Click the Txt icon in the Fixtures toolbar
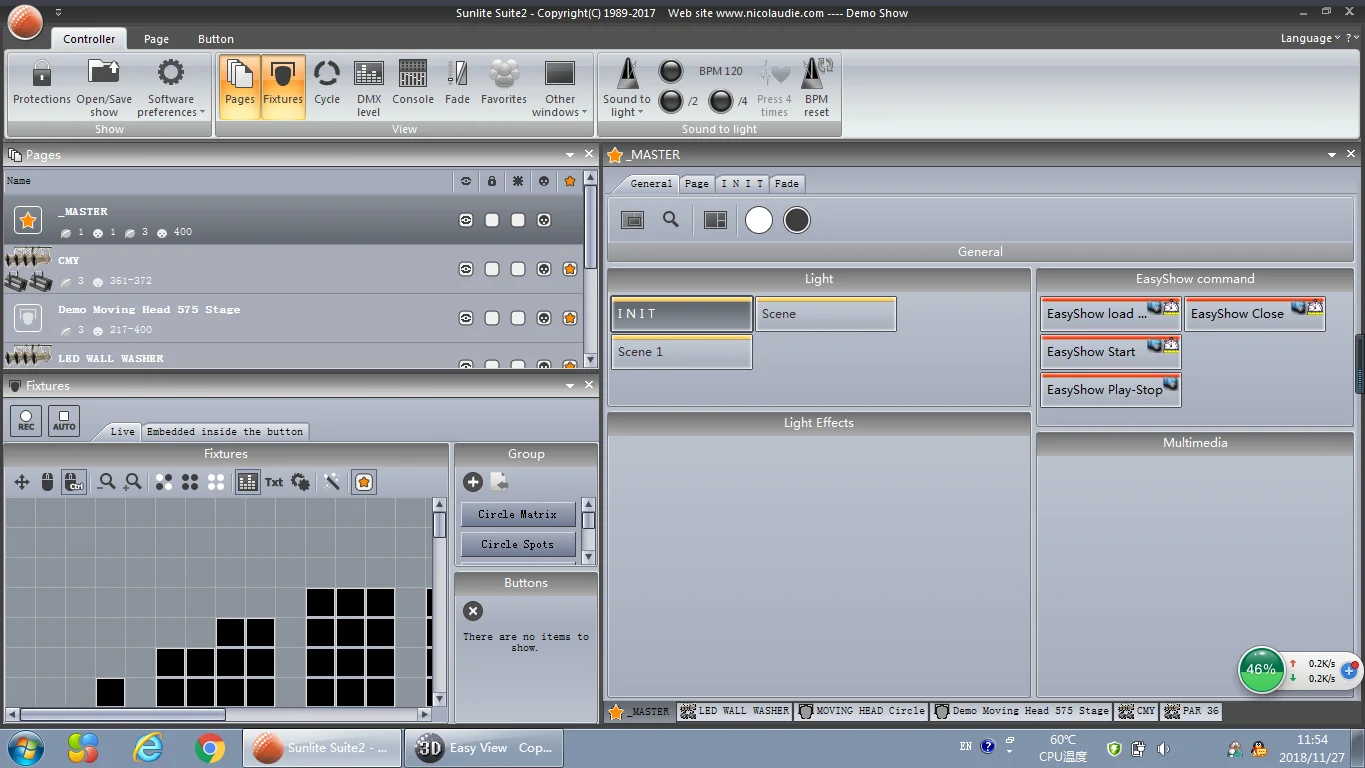The width and height of the screenshot is (1365, 768). pyautogui.click(x=274, y=482)
